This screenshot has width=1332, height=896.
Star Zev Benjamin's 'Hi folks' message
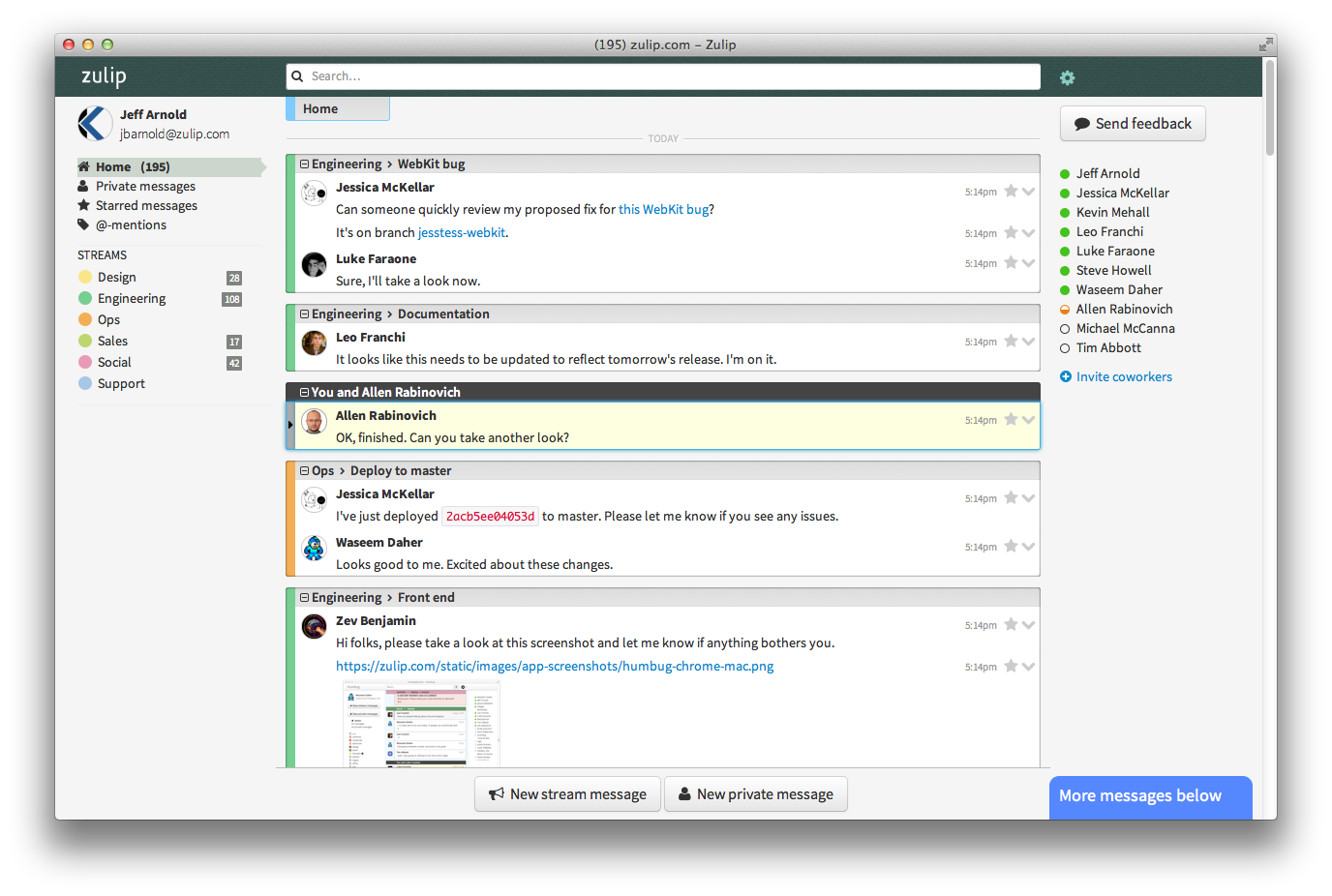point(1011,624)
